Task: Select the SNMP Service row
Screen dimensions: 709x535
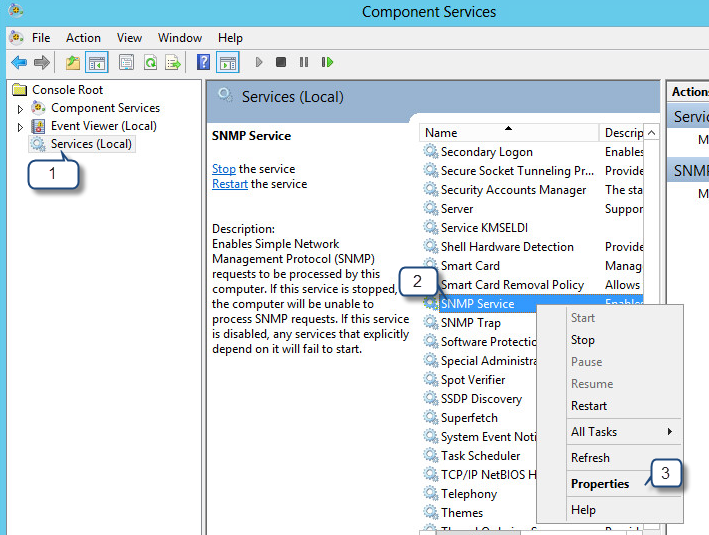Action: [477, 303]
